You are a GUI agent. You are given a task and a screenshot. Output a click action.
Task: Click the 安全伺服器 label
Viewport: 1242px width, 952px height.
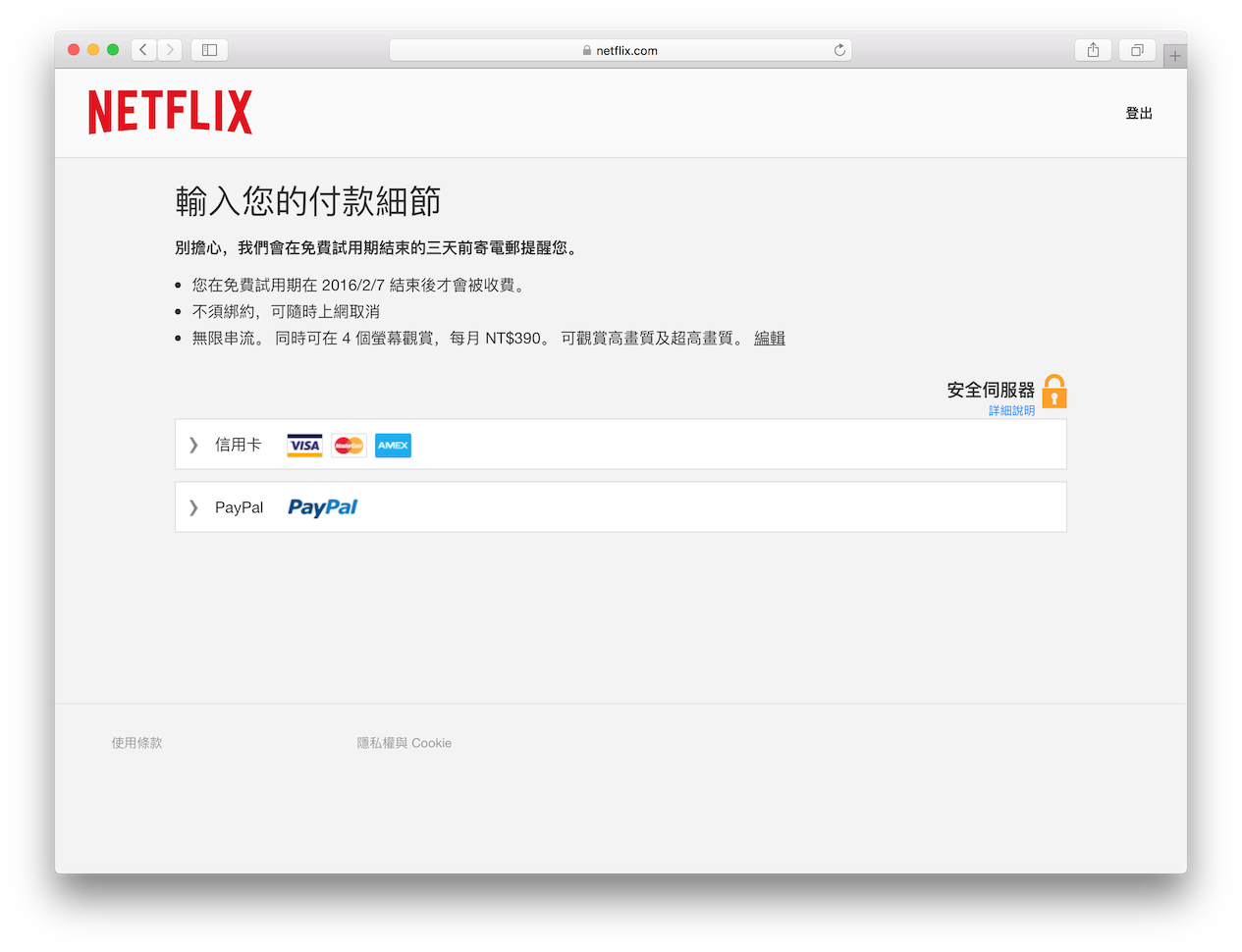point(991,390)
